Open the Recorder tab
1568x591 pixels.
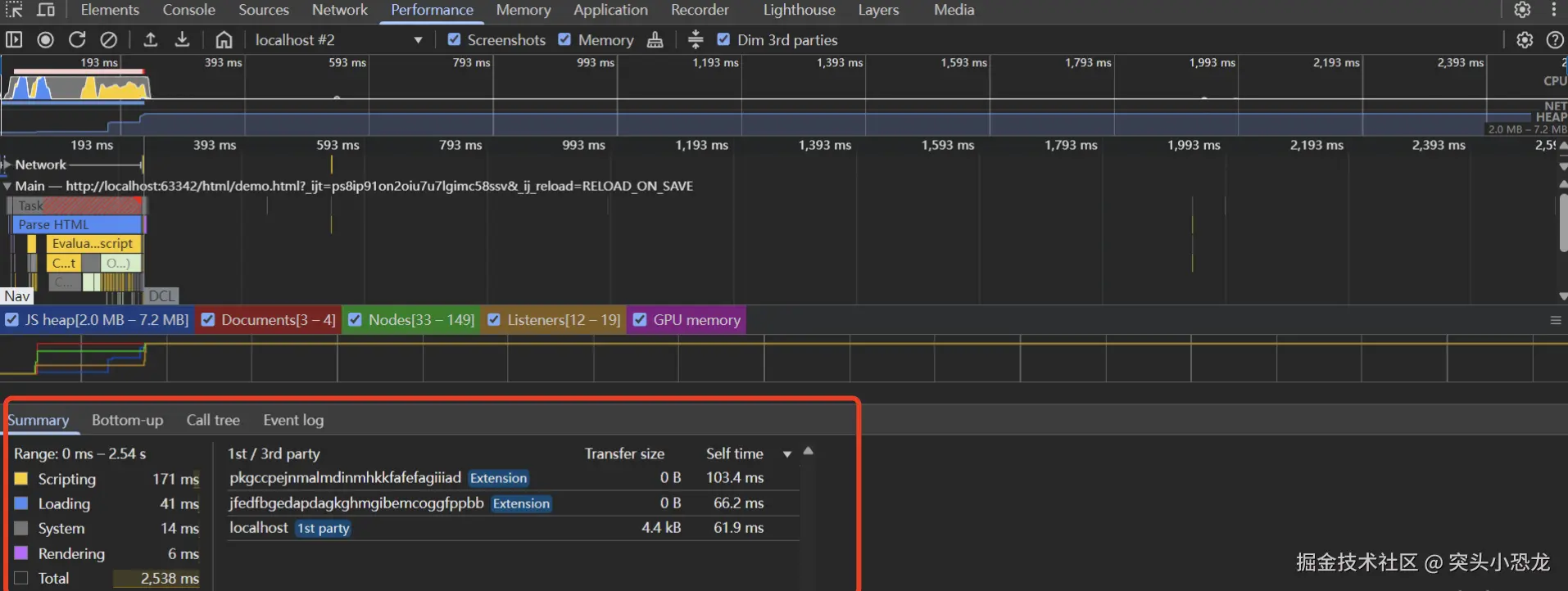coord(700,10)
